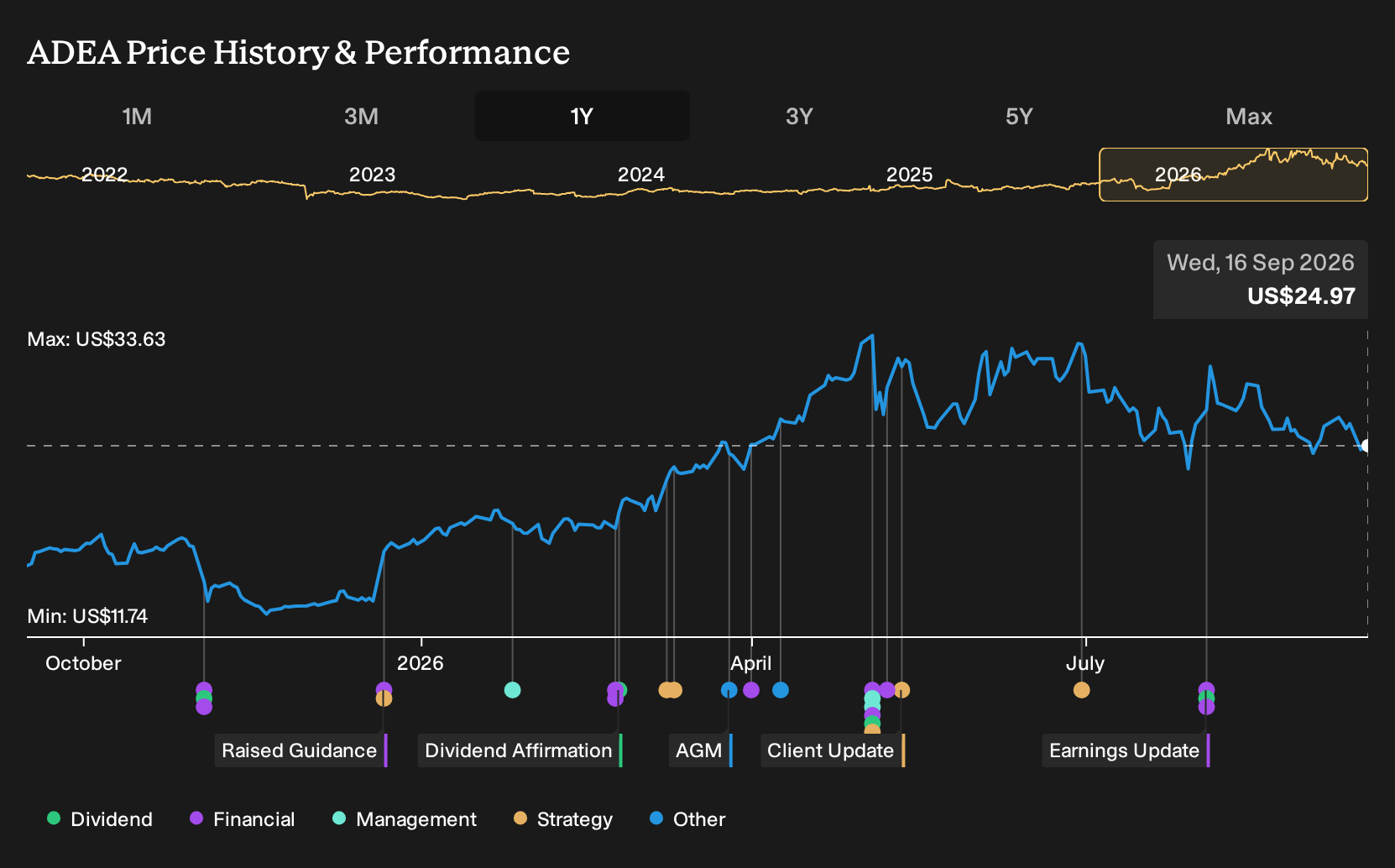Toggle the Other legend filter
Screen dimensions: 1395x868
(x=687, y=818)
